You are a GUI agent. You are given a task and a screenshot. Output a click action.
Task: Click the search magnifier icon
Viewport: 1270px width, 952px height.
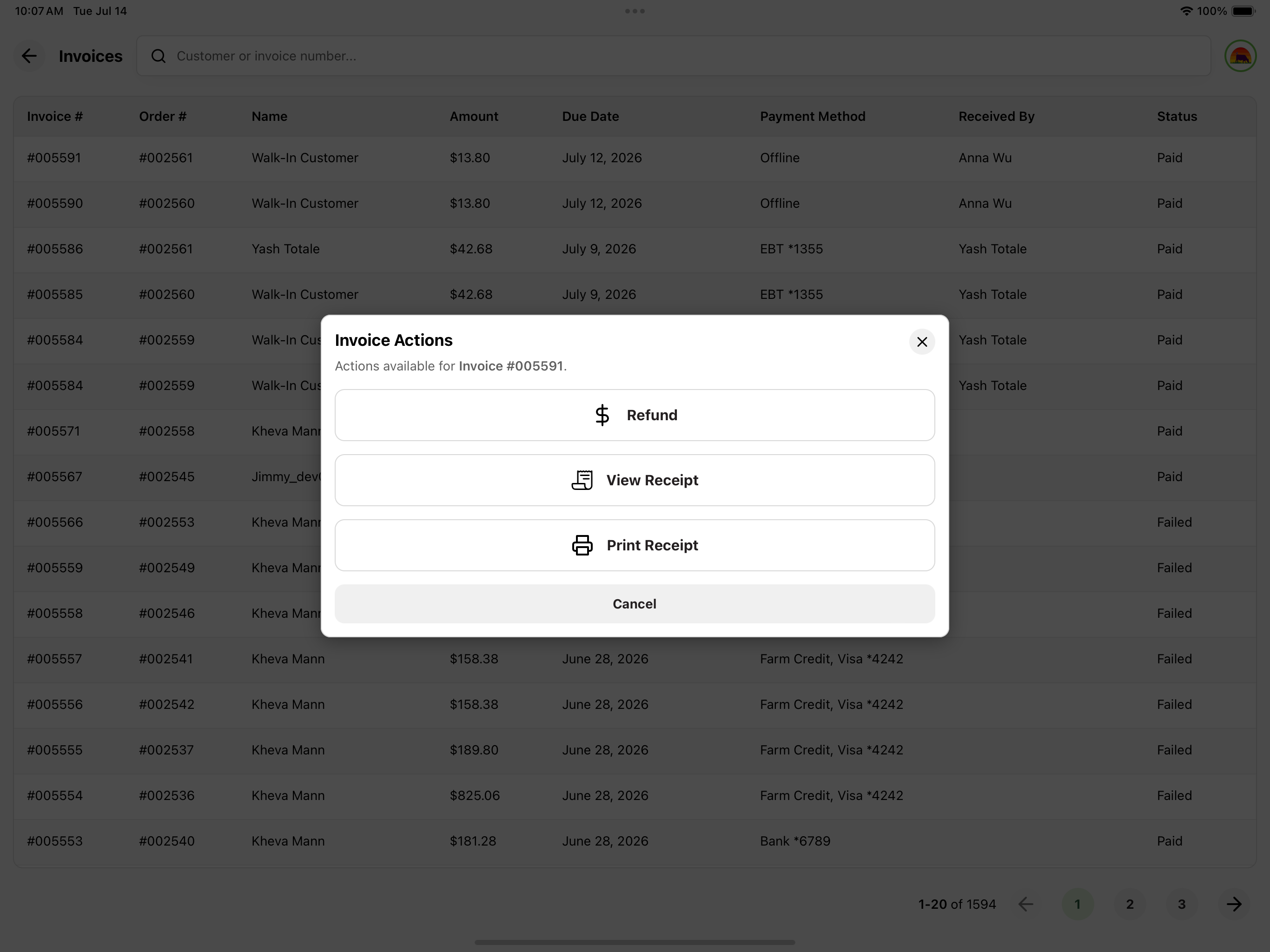[x=159, y=56]
